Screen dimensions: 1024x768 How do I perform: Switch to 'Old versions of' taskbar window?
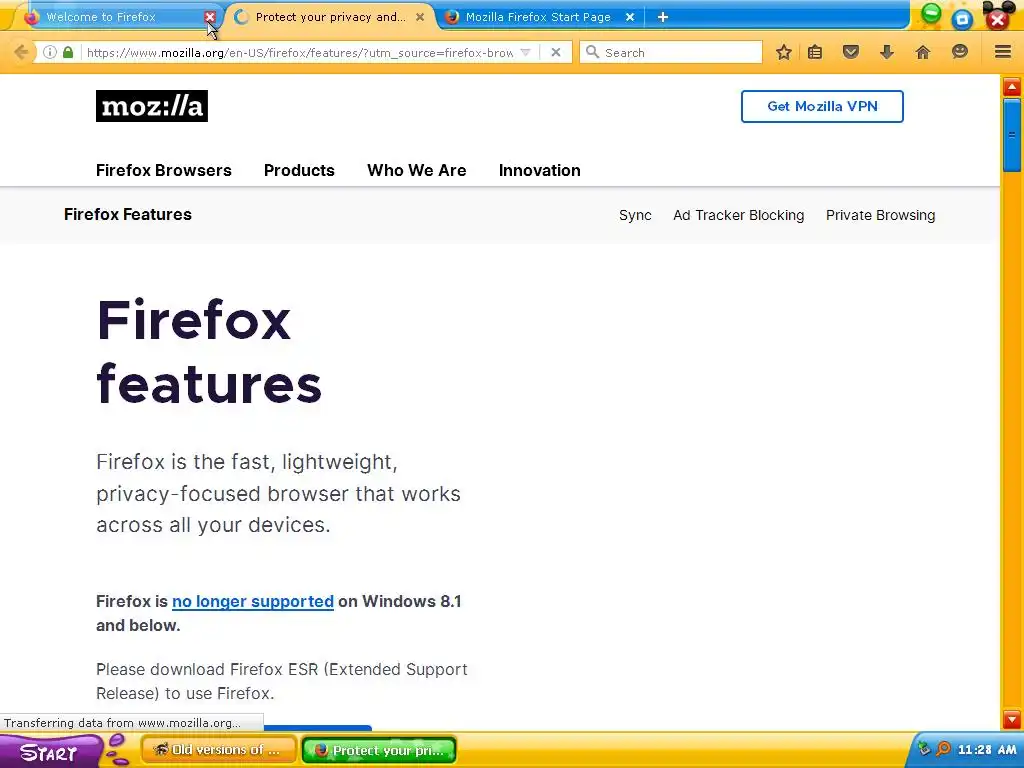[x=219, y=750]
